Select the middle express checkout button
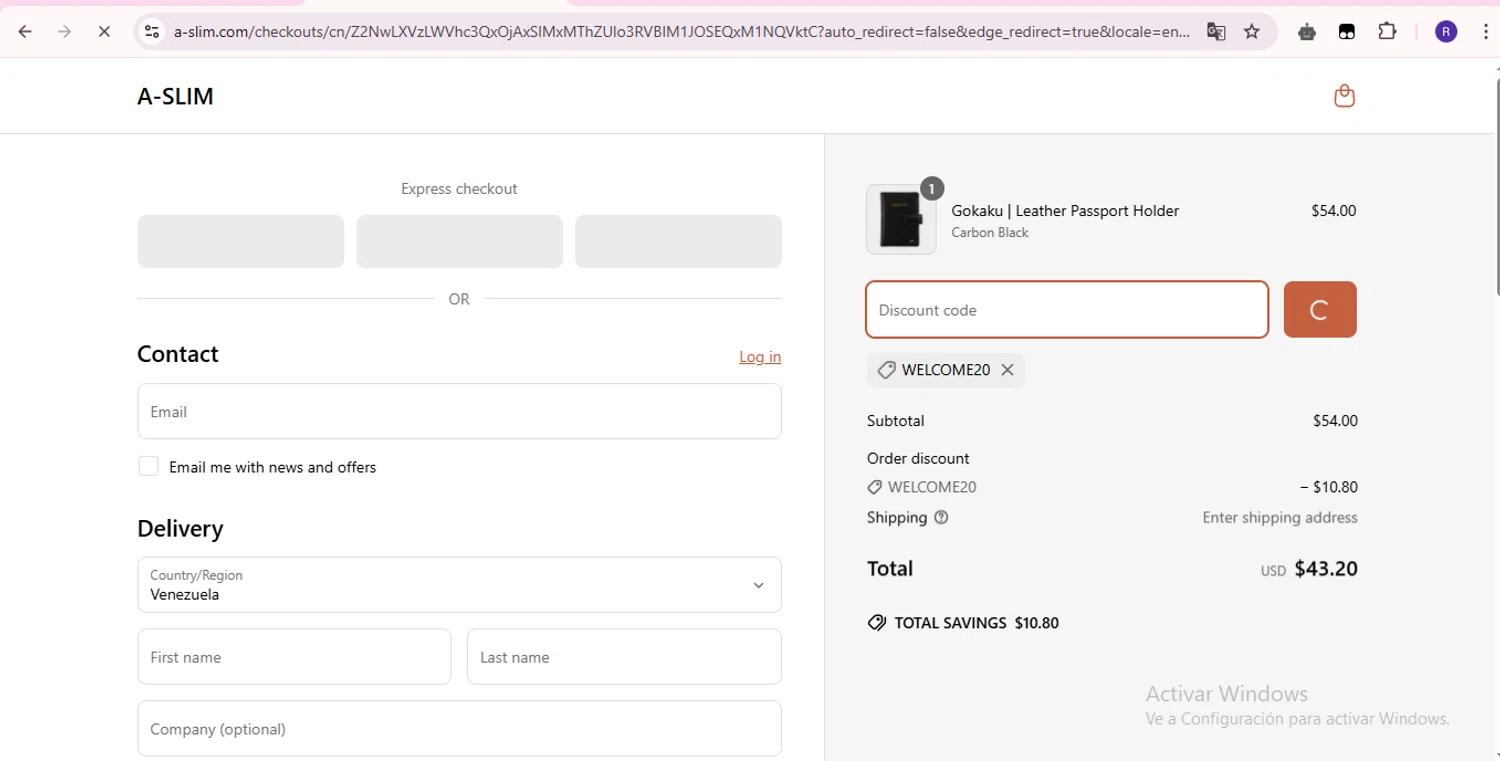Image resolution: width=1500 pixels, height=761 pixels. [459, 241]
